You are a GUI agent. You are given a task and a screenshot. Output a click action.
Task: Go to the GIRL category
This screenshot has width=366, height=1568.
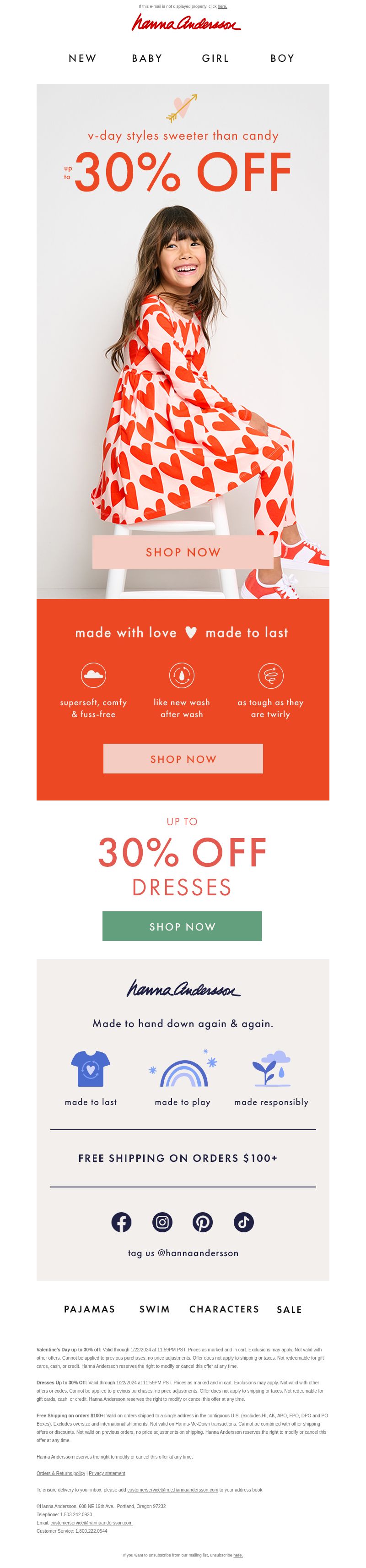pyautogui.click(x=215, y=59)
